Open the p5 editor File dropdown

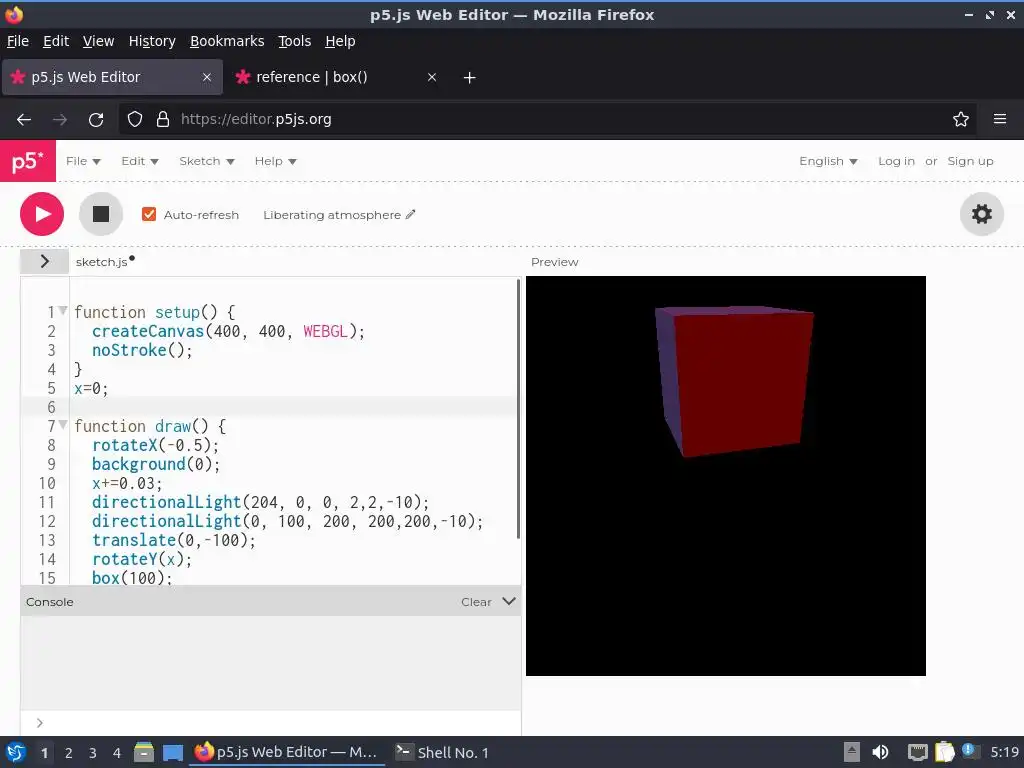click(x=83, y=161)
